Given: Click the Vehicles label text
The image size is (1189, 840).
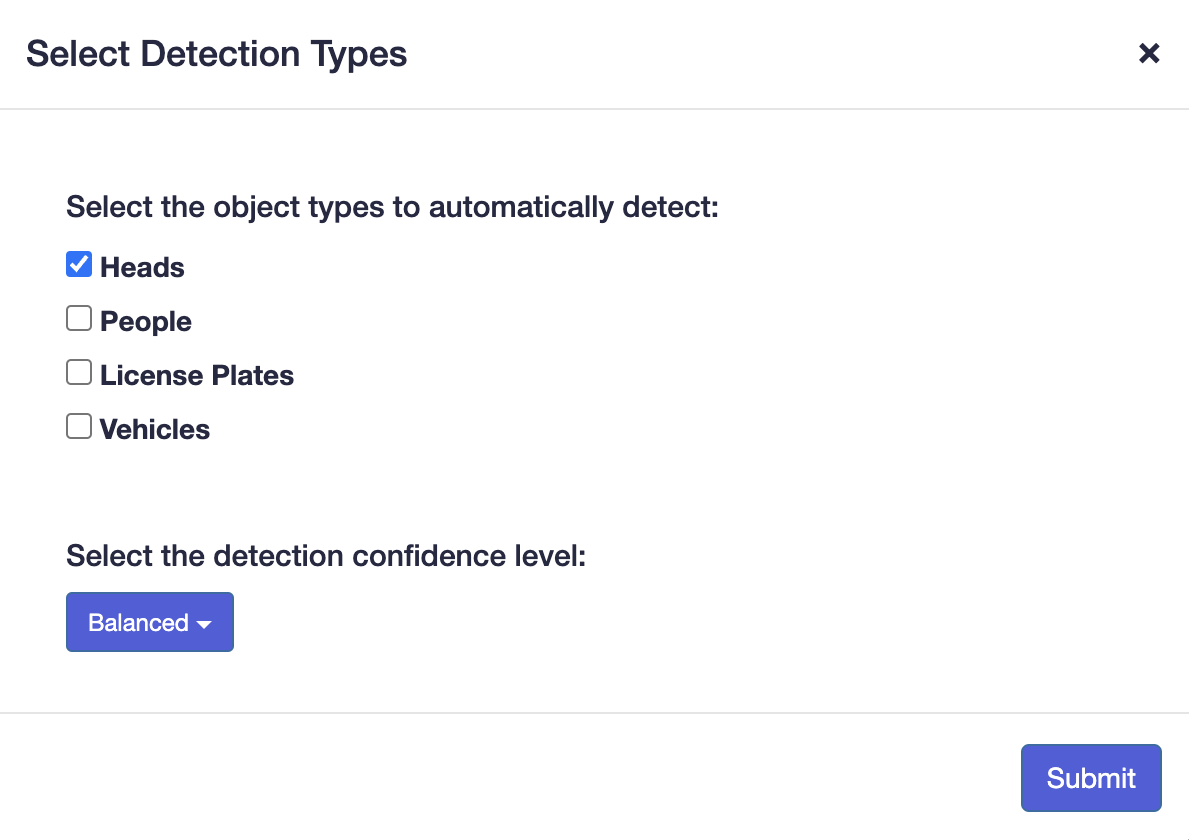Looking at the screenshot, I should (x=155, y=430).
